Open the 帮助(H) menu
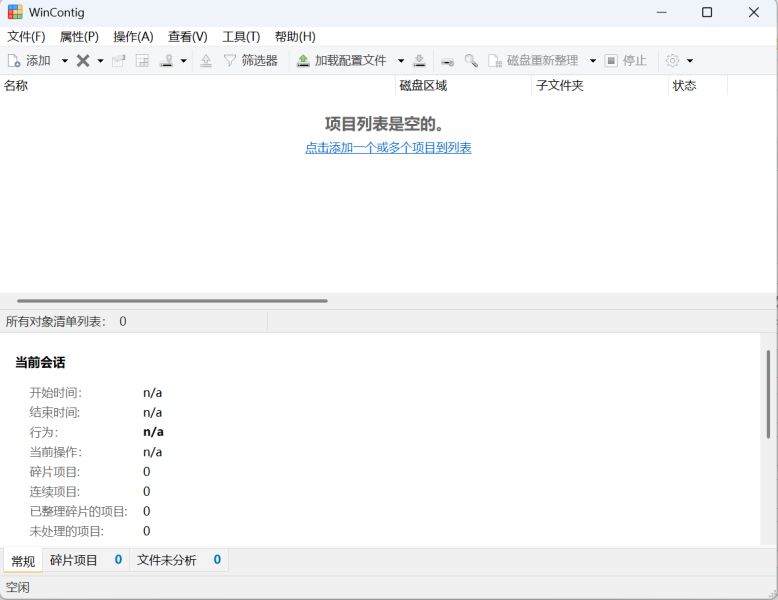The height and width of the screenshot is (600, 778). [x=295, y=37]
